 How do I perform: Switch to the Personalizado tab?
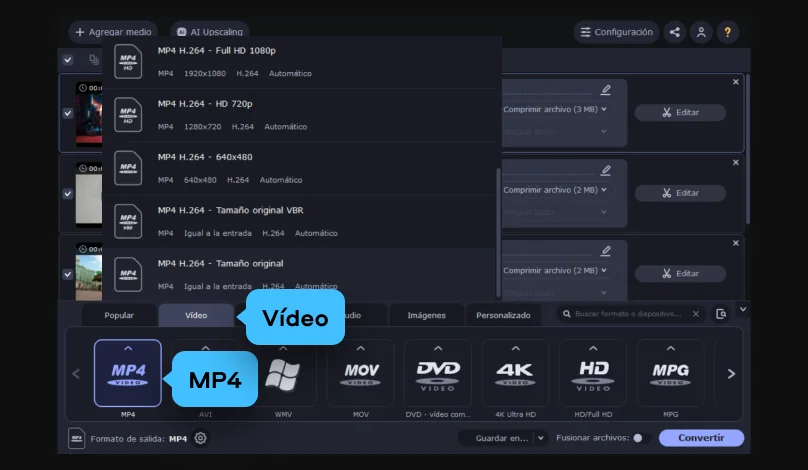click(x=503, y=315)
